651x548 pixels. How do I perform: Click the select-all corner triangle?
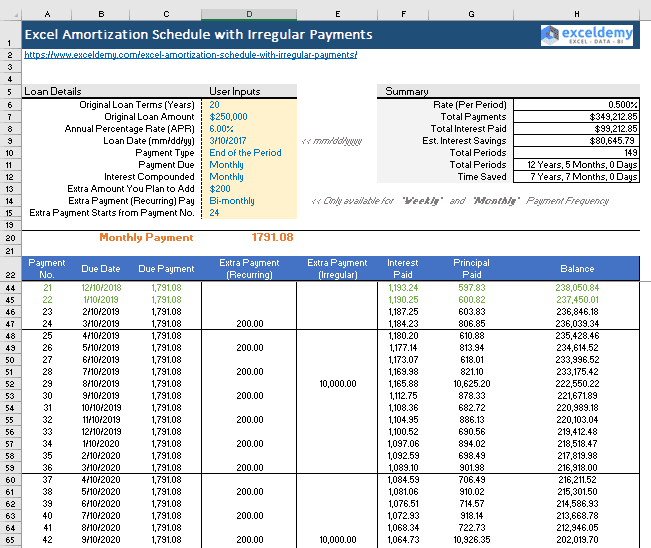(x=11, y=14)
